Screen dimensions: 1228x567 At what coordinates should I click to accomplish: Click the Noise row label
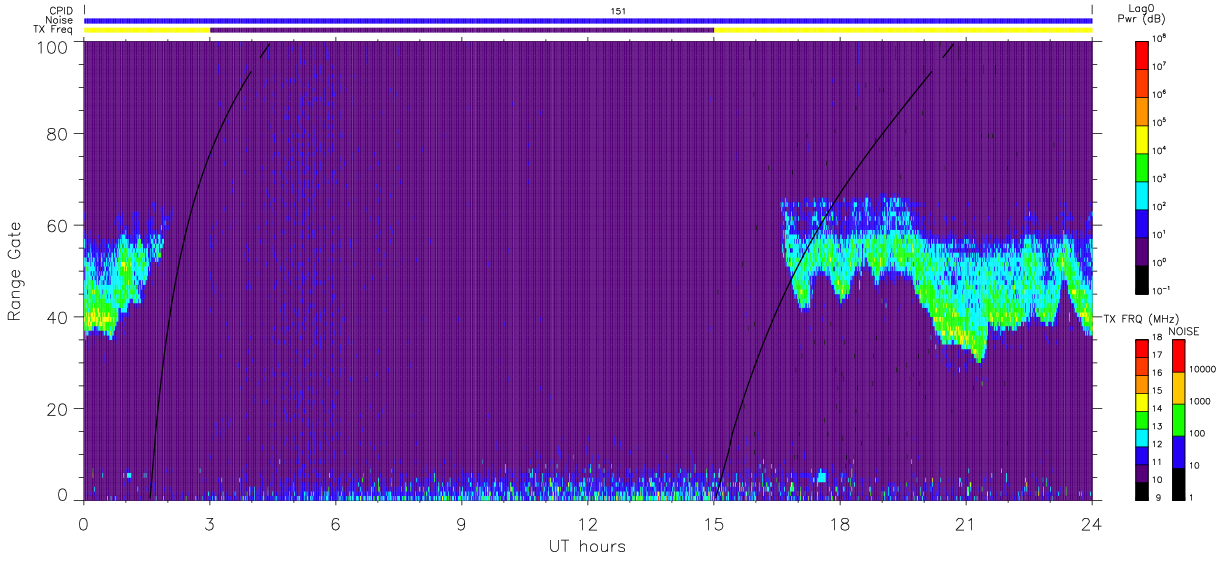[x=59, y=20]
